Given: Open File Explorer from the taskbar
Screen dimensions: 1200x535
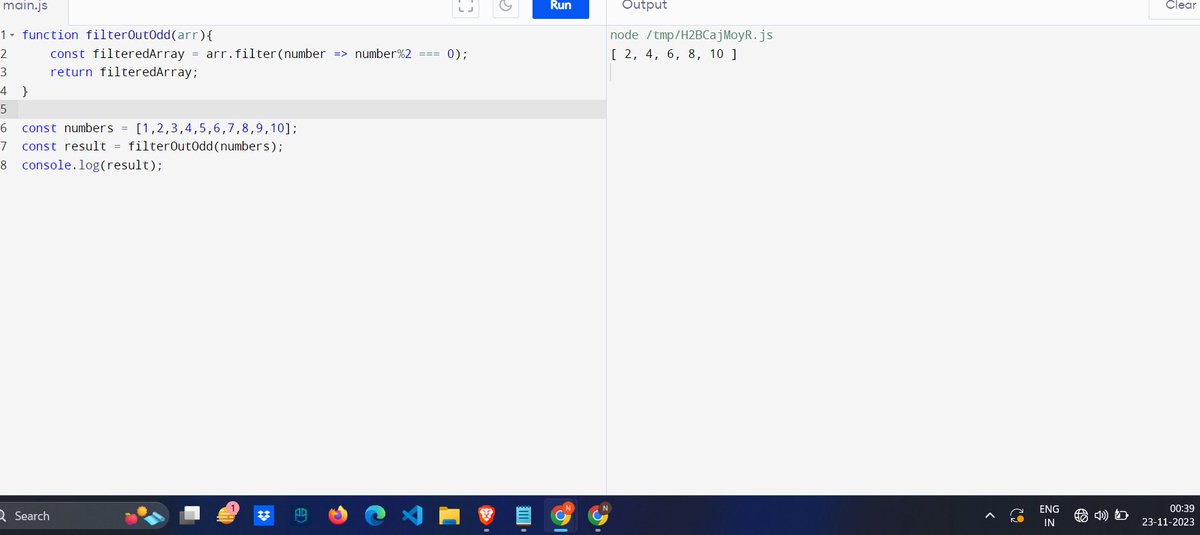Looking at the screenshot, I should pos(448,516).
